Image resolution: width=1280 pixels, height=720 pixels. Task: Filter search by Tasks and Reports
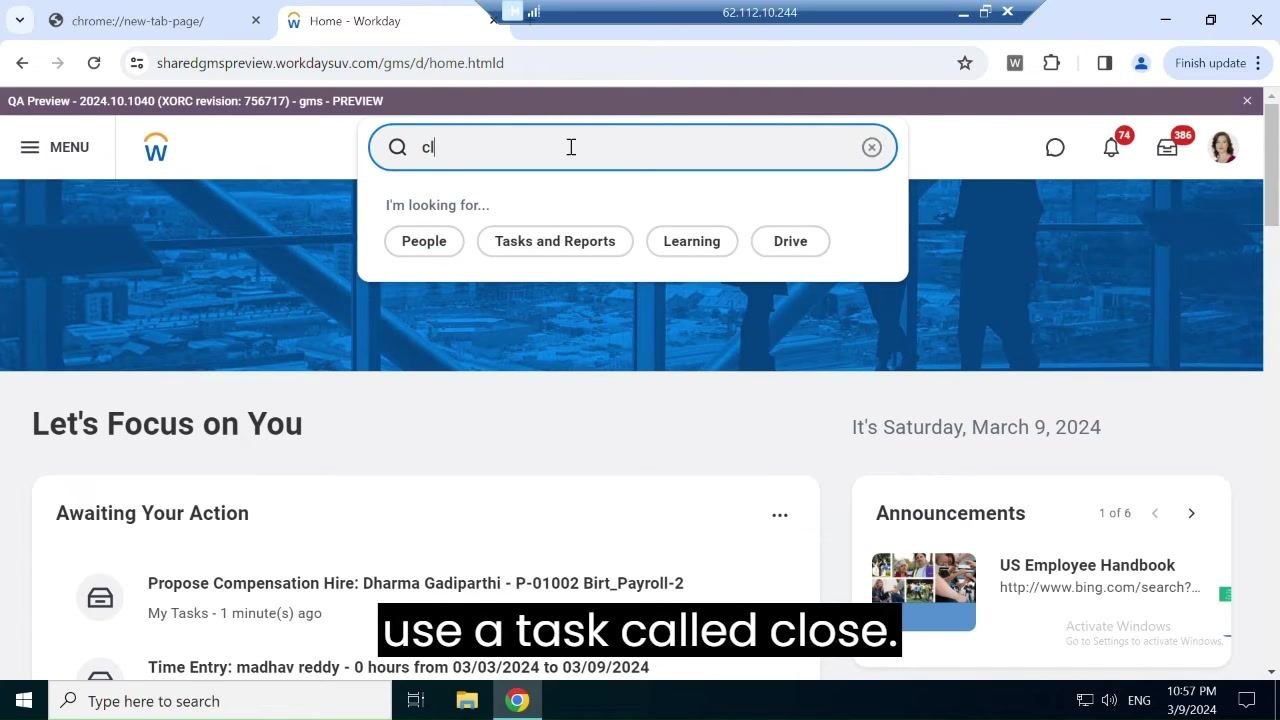tap(555, 241)
